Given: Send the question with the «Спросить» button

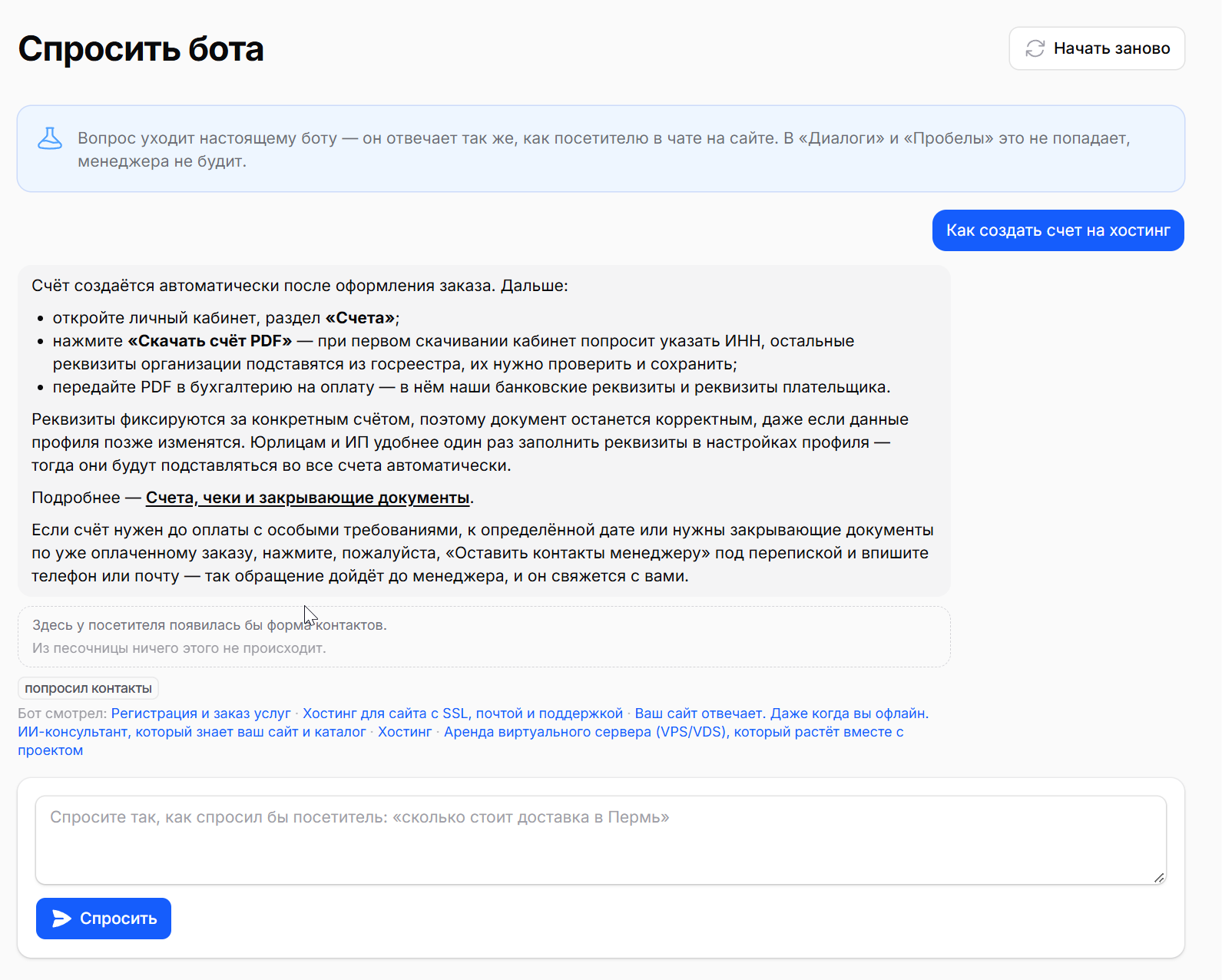Looking at the screenshot, I should coord(104,919).
